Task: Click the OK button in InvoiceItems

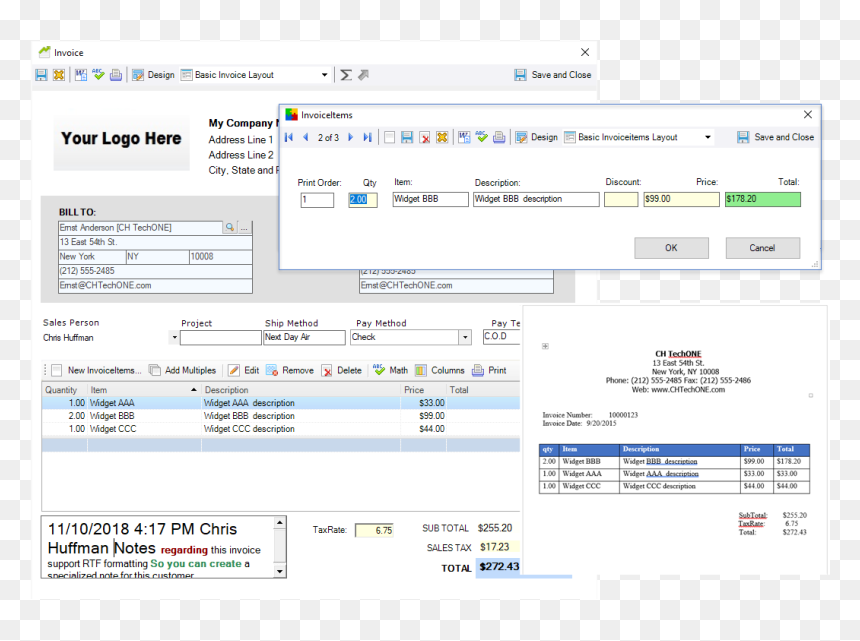Action: click(671, 248)
